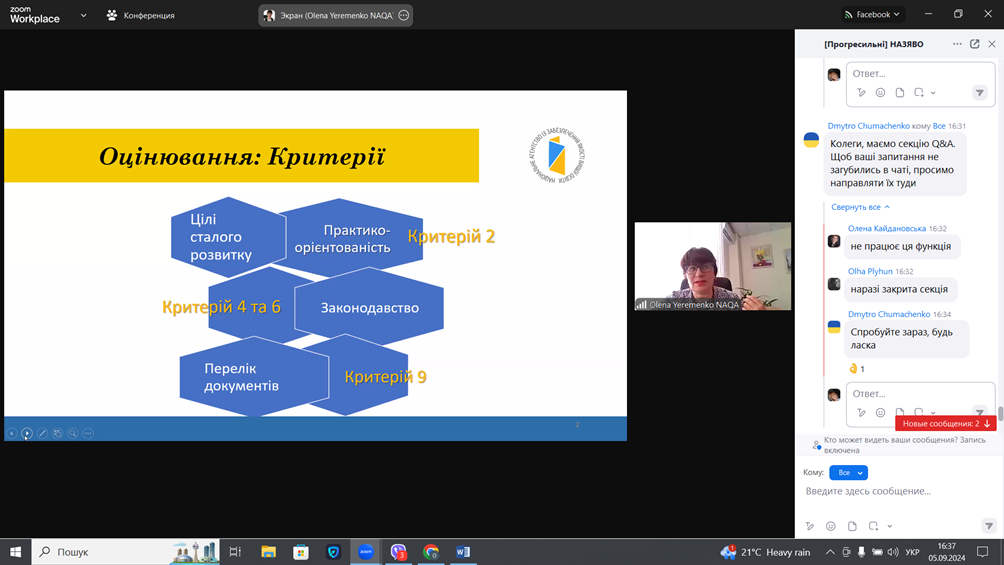Open Task View on the taskbar
The width and height of the screenshot is (1004, 565).
(x=235, y=552)
